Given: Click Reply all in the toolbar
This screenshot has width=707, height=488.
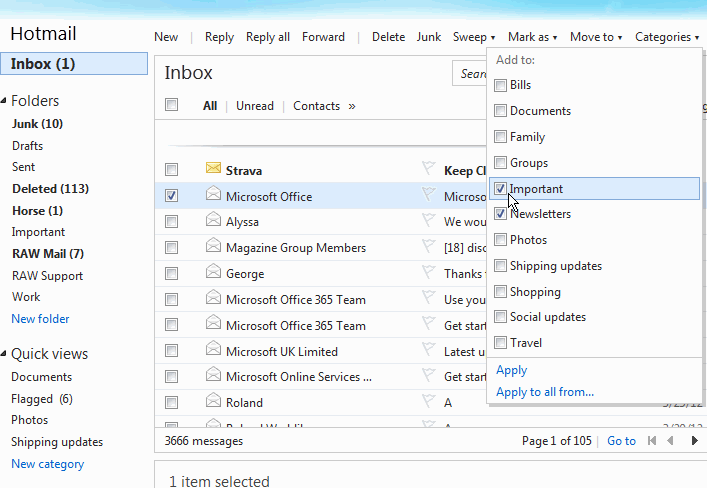Looking at the screenshot, I should click(268, 37).
